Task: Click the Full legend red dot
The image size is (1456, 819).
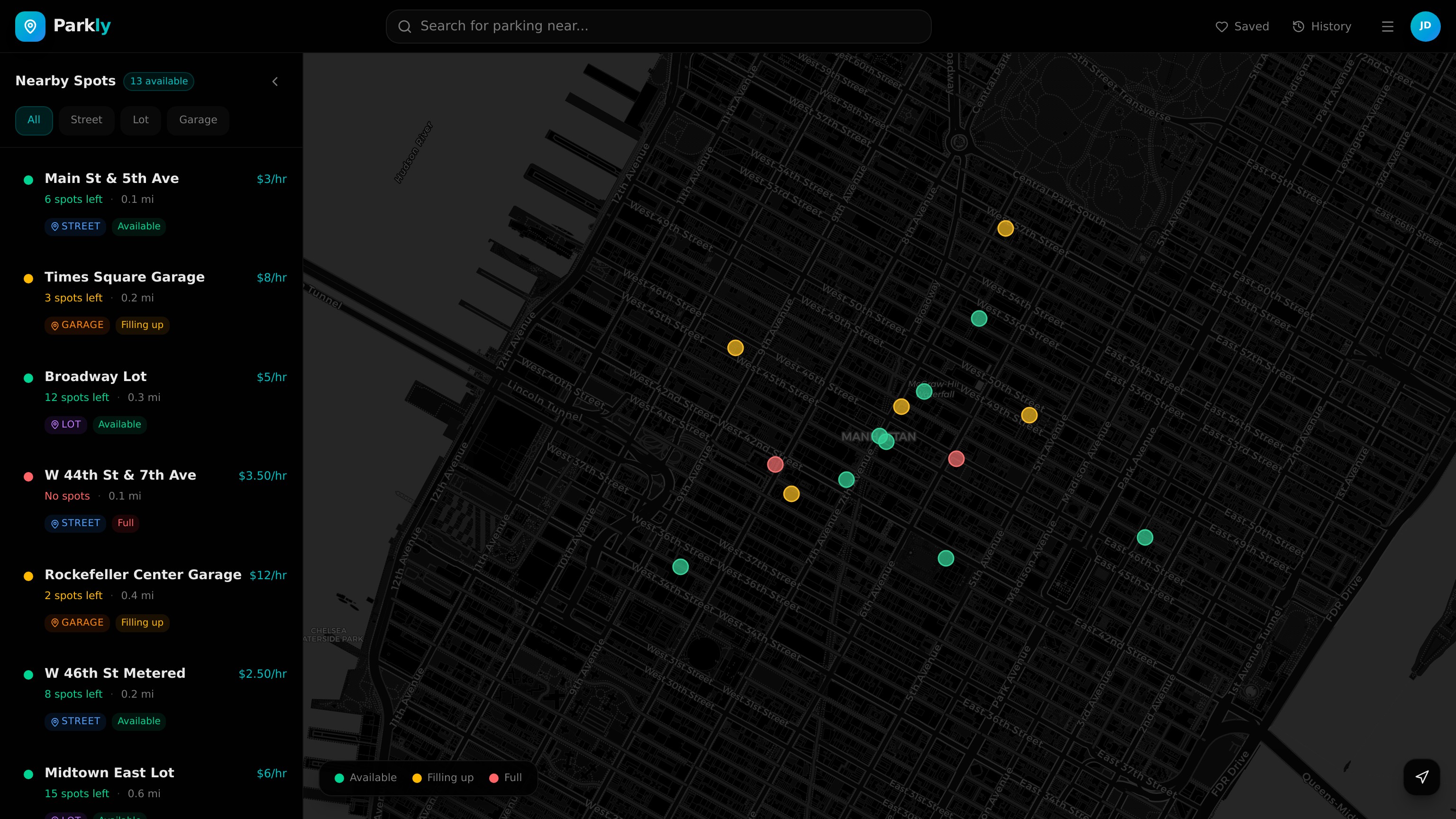Action: click(493, 778)
